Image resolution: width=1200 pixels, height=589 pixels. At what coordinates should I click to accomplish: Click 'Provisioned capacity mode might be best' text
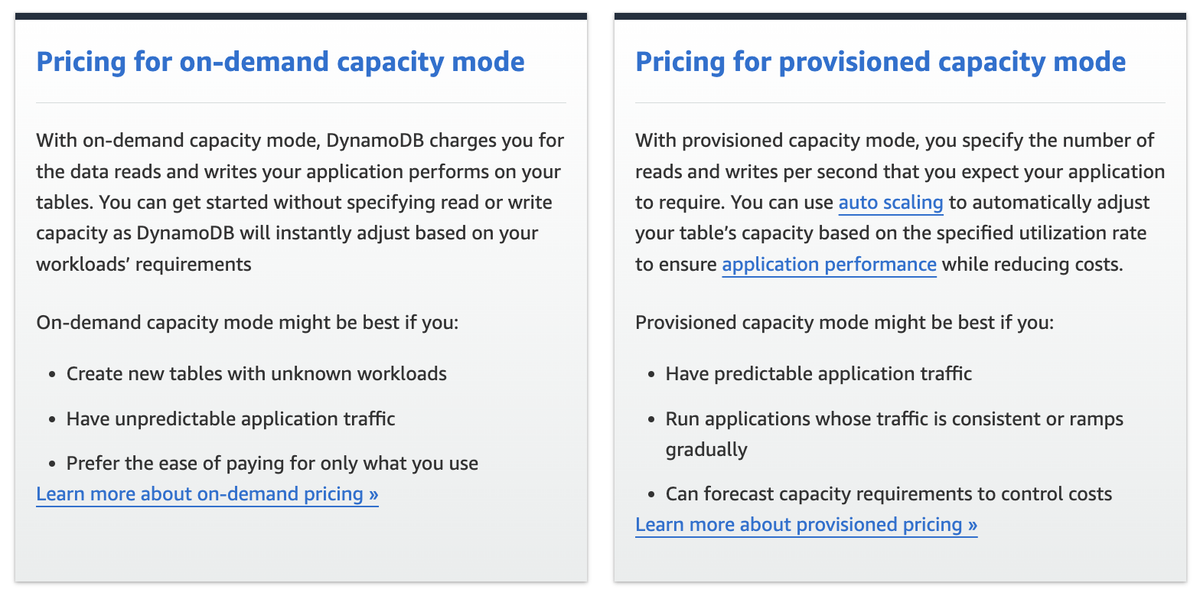[x=844, y=323]
